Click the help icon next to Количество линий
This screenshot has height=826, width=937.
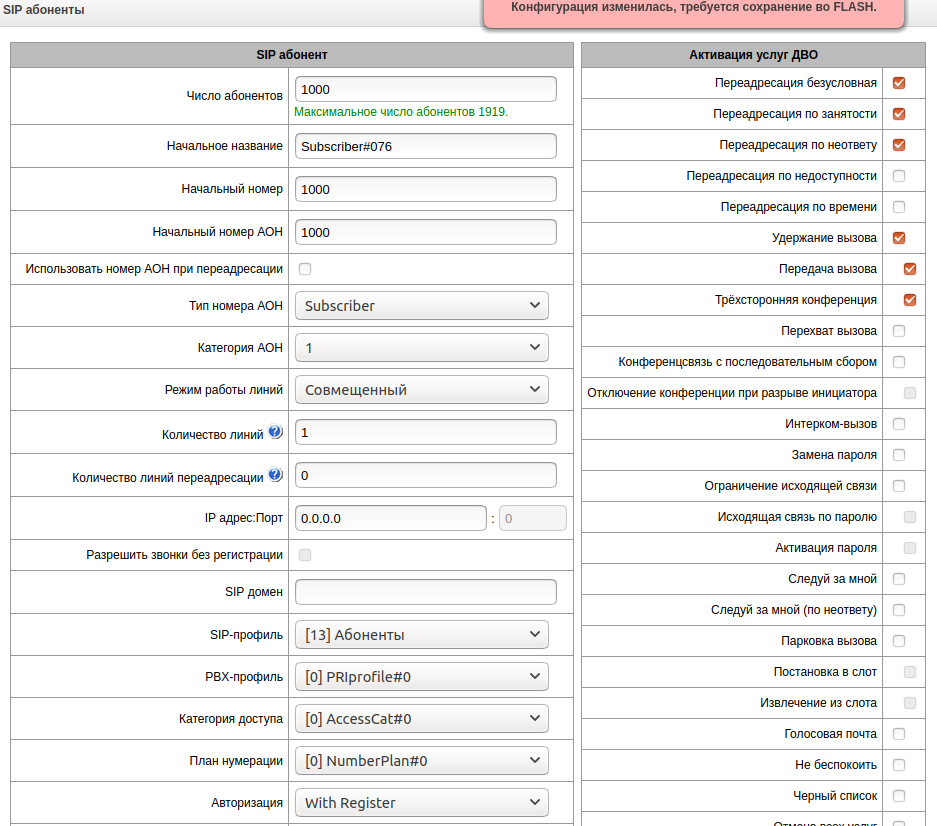click(276, 433)
